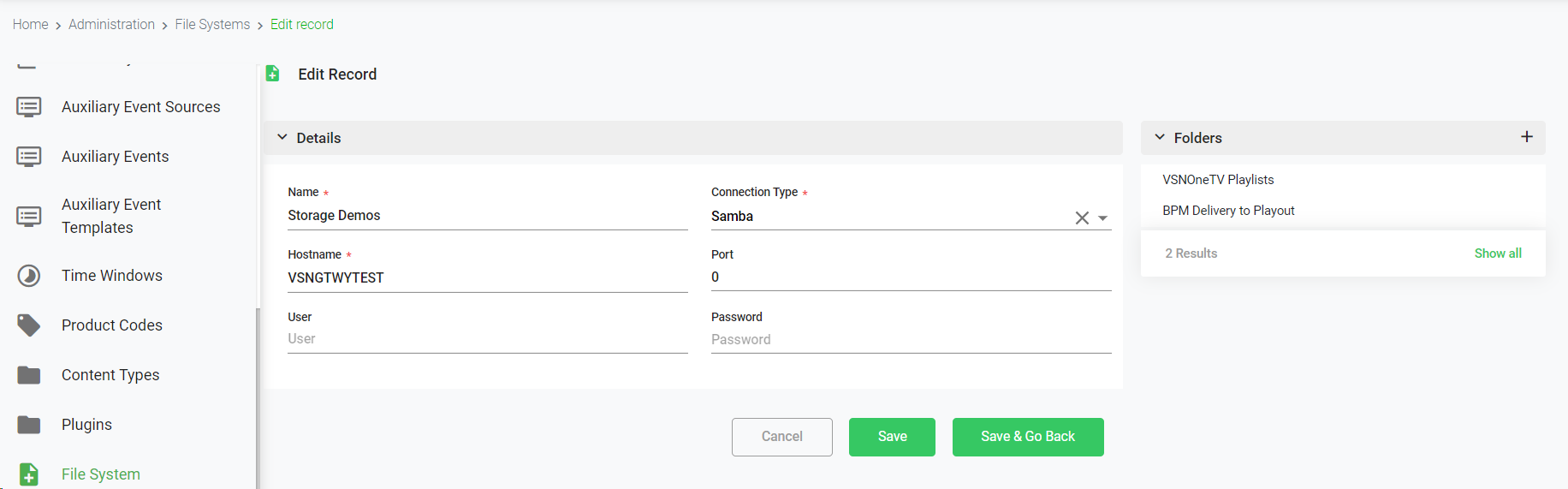Collapse the Folders panel chevron

click(x=1160, y=137)
